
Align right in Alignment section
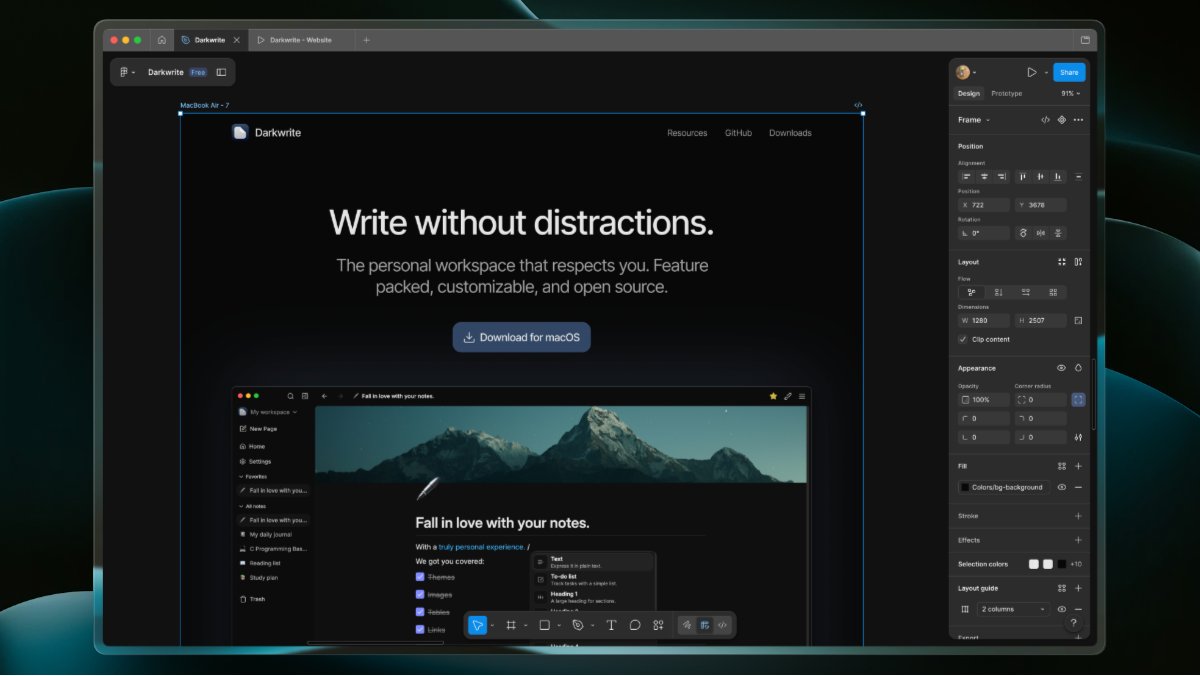pyautogui.click(x=1001, y=177)
